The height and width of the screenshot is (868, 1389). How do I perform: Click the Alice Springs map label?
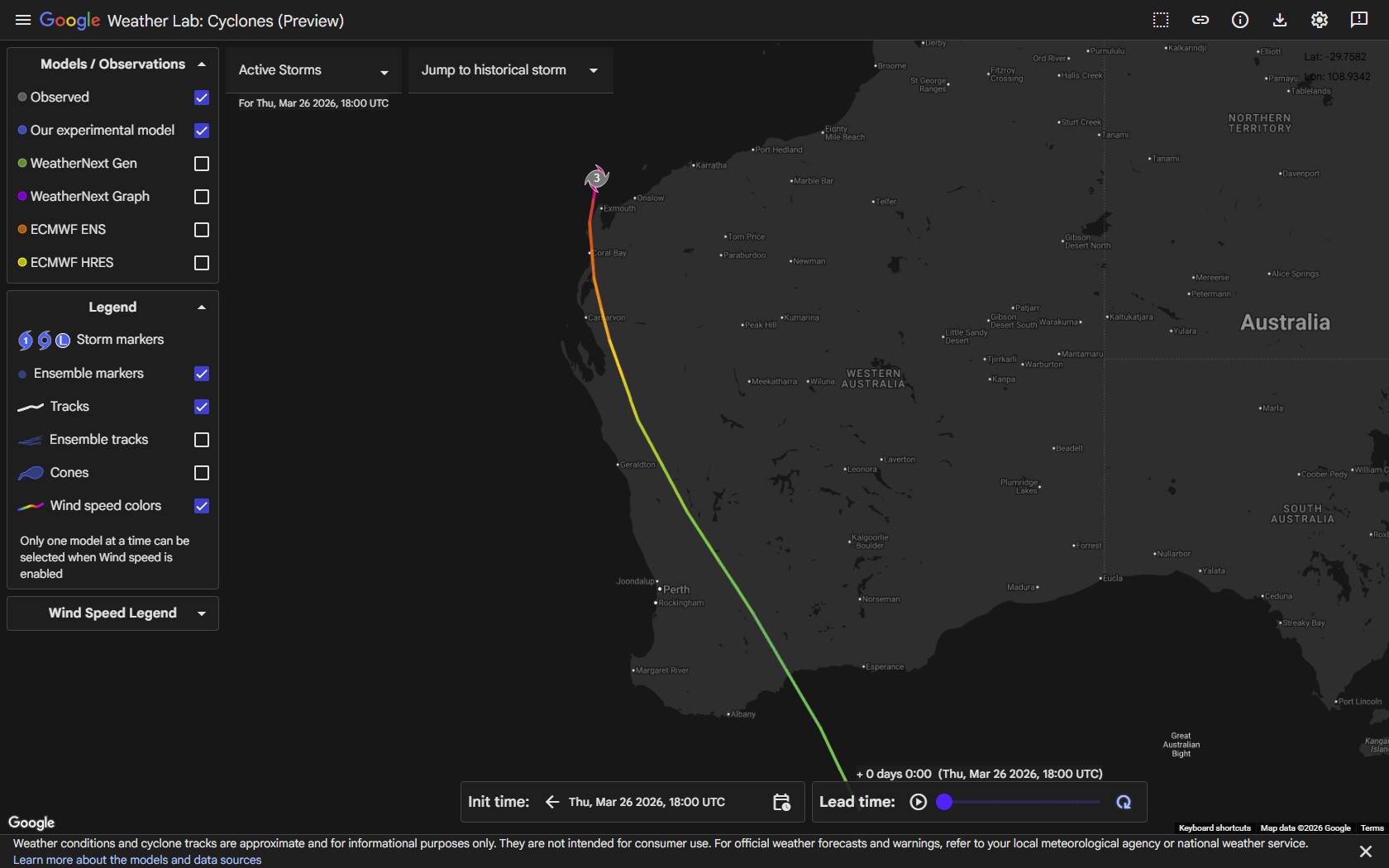click(x=1294, y=274)
